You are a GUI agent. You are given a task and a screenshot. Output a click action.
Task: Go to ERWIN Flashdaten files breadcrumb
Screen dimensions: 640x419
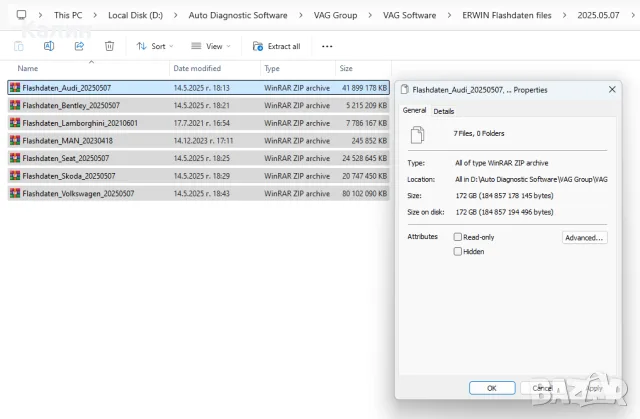507,15
